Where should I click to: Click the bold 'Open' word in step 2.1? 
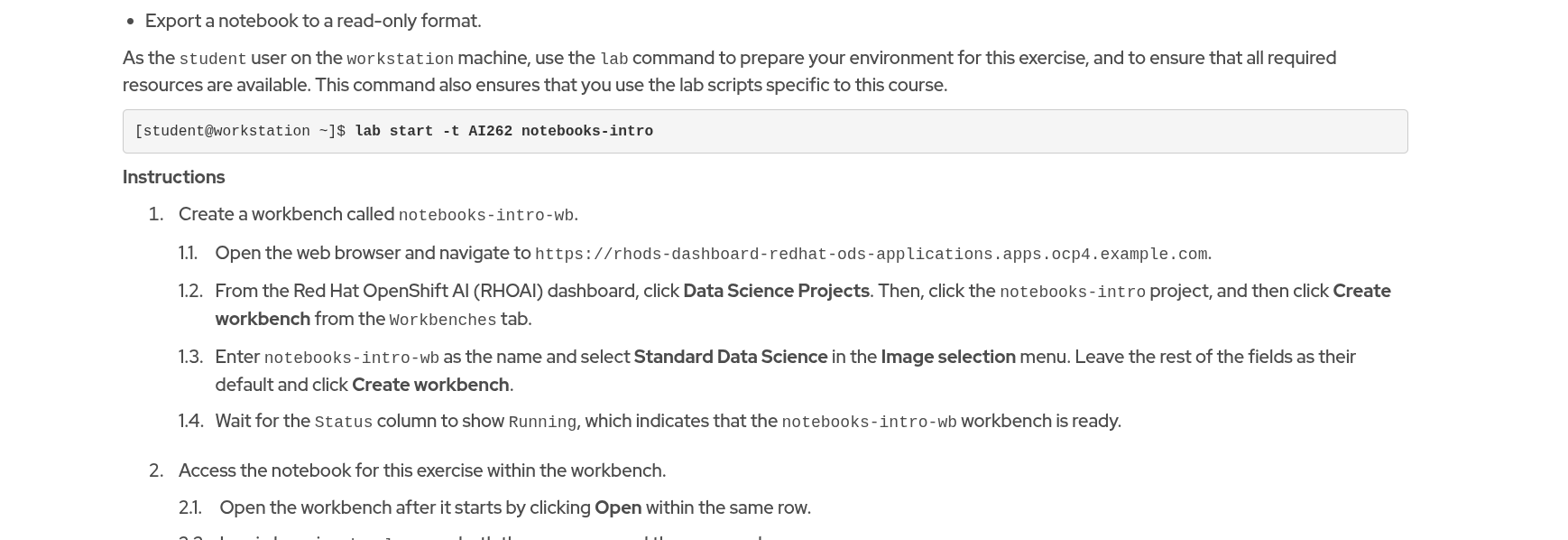click(618, 507)
